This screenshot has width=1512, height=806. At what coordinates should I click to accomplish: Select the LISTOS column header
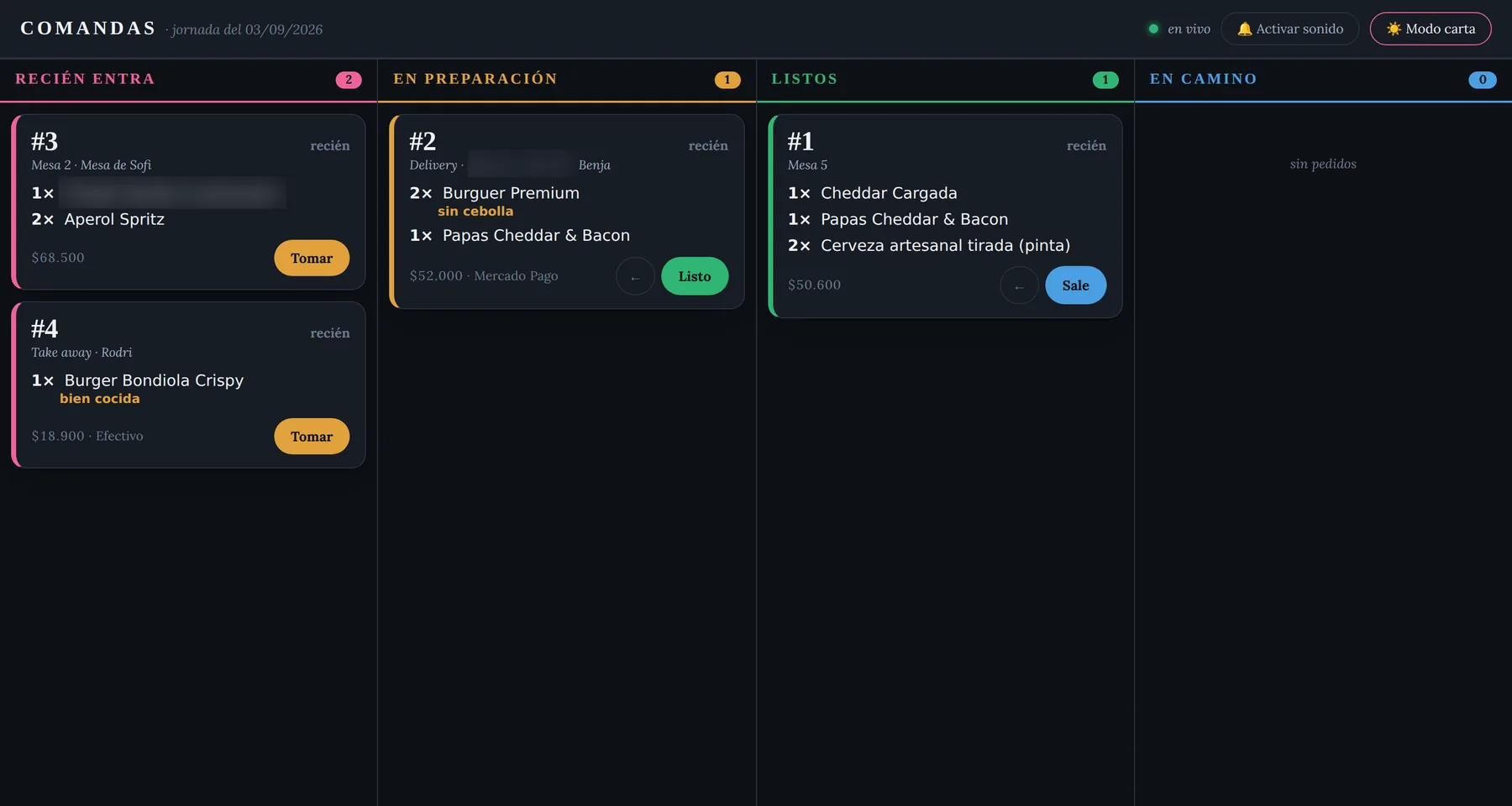pyautogui.click(x=805, y=79)
